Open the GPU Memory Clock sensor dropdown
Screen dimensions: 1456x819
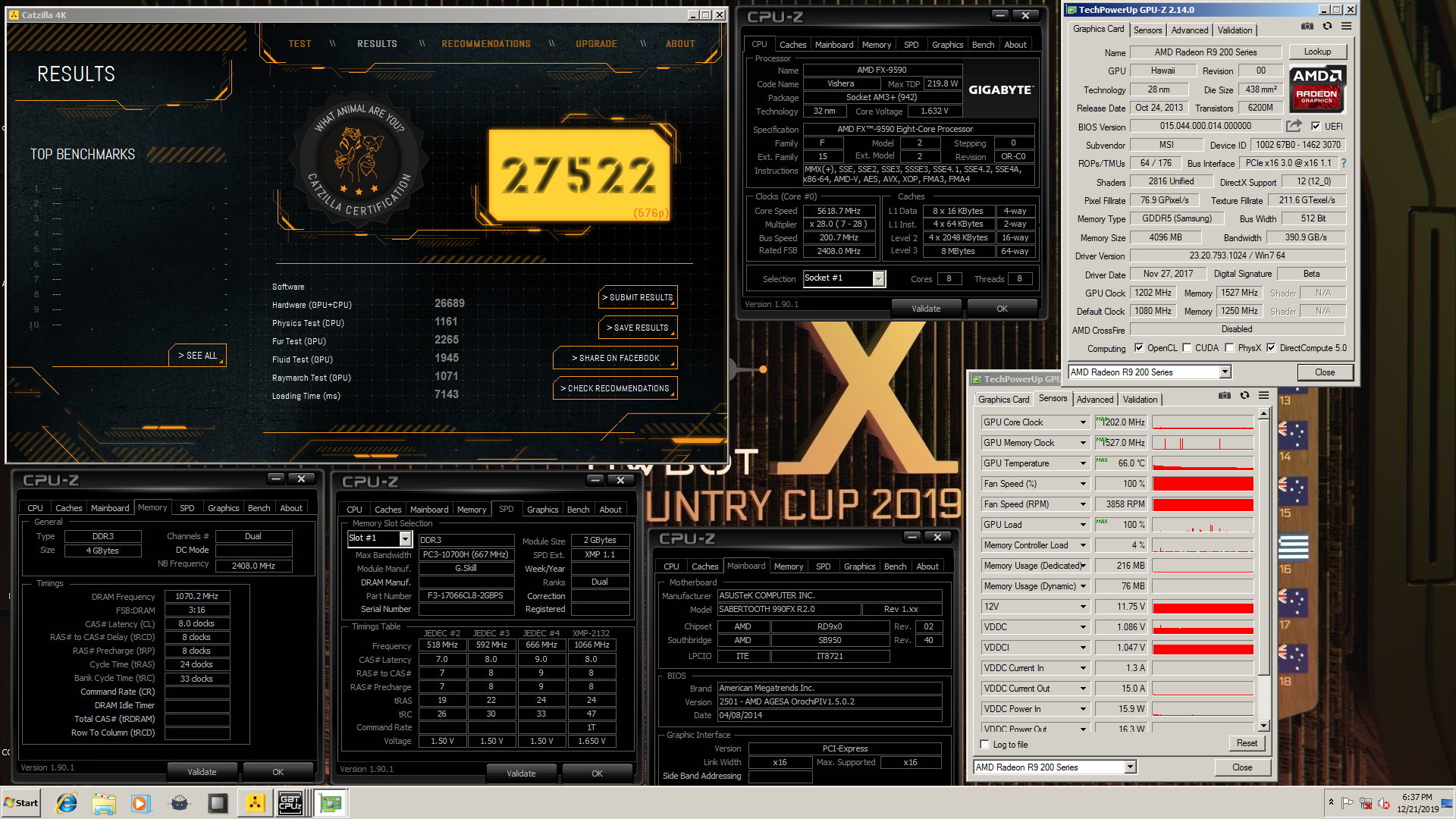coord(1083,443)
